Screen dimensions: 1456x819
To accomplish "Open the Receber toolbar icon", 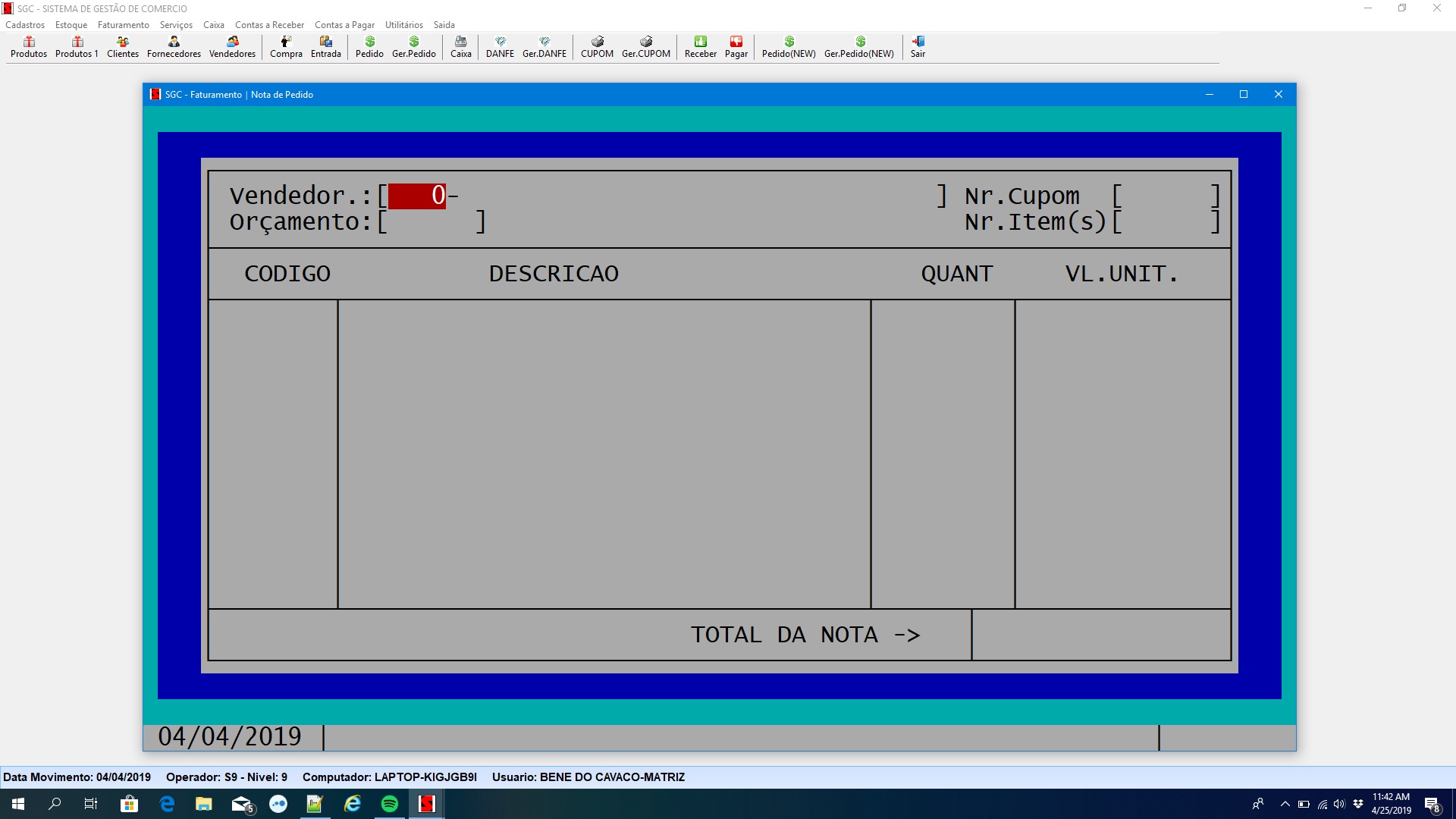I will pyautogui.click(x=700, y=46).
